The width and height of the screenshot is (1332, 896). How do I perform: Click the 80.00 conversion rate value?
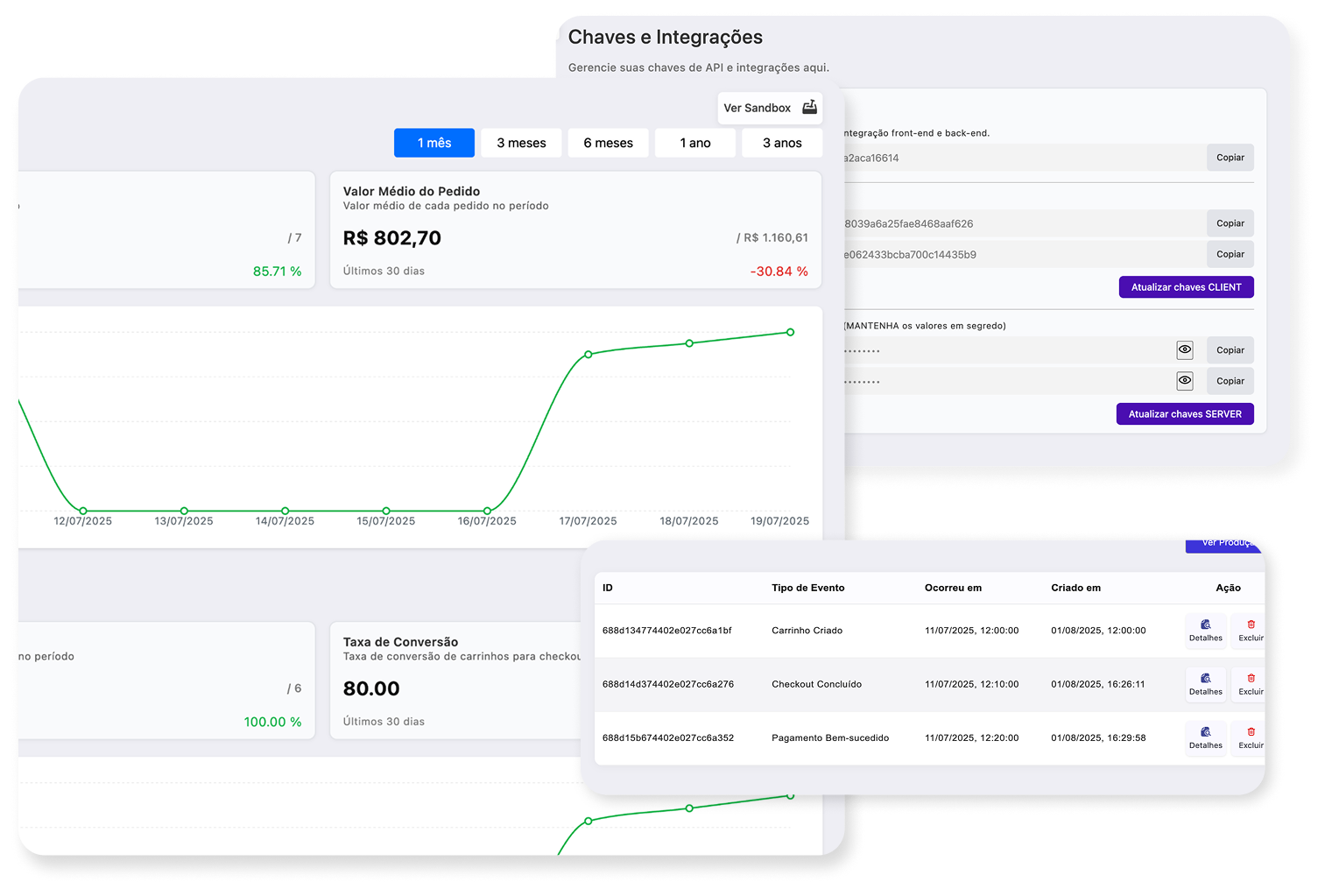(371, 688)
